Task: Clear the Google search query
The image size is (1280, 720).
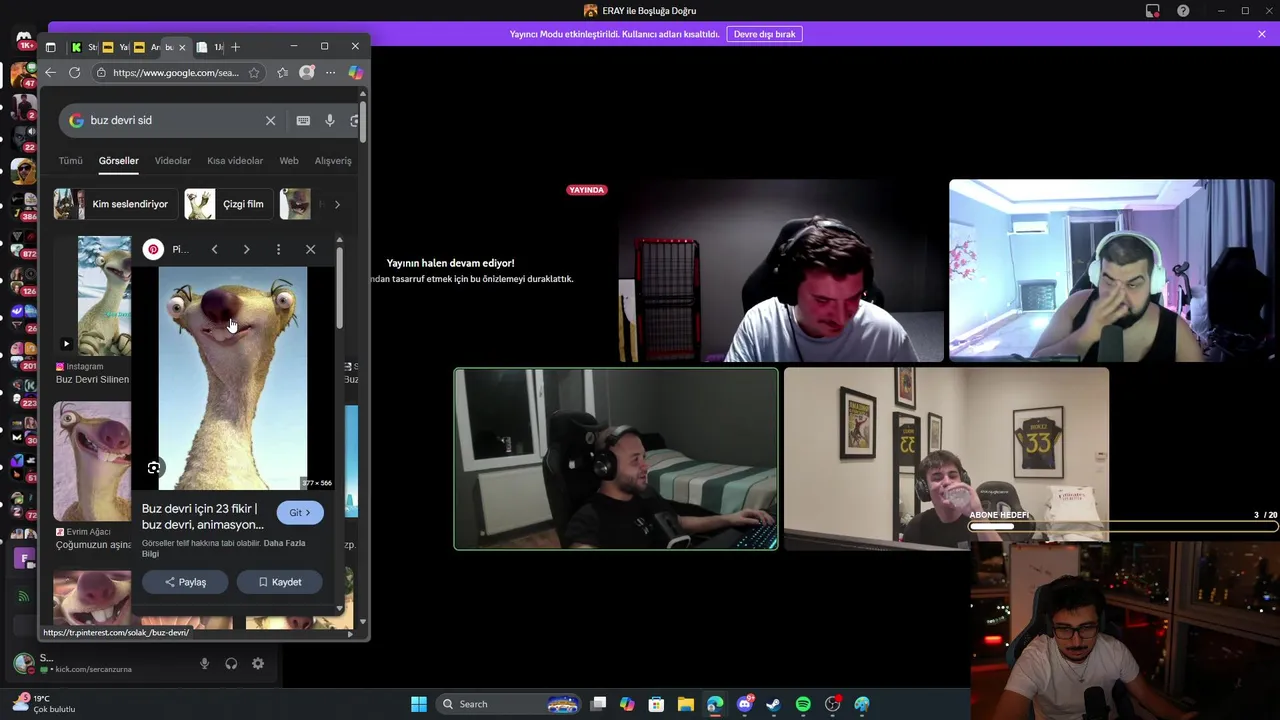Action: [270, 120]
